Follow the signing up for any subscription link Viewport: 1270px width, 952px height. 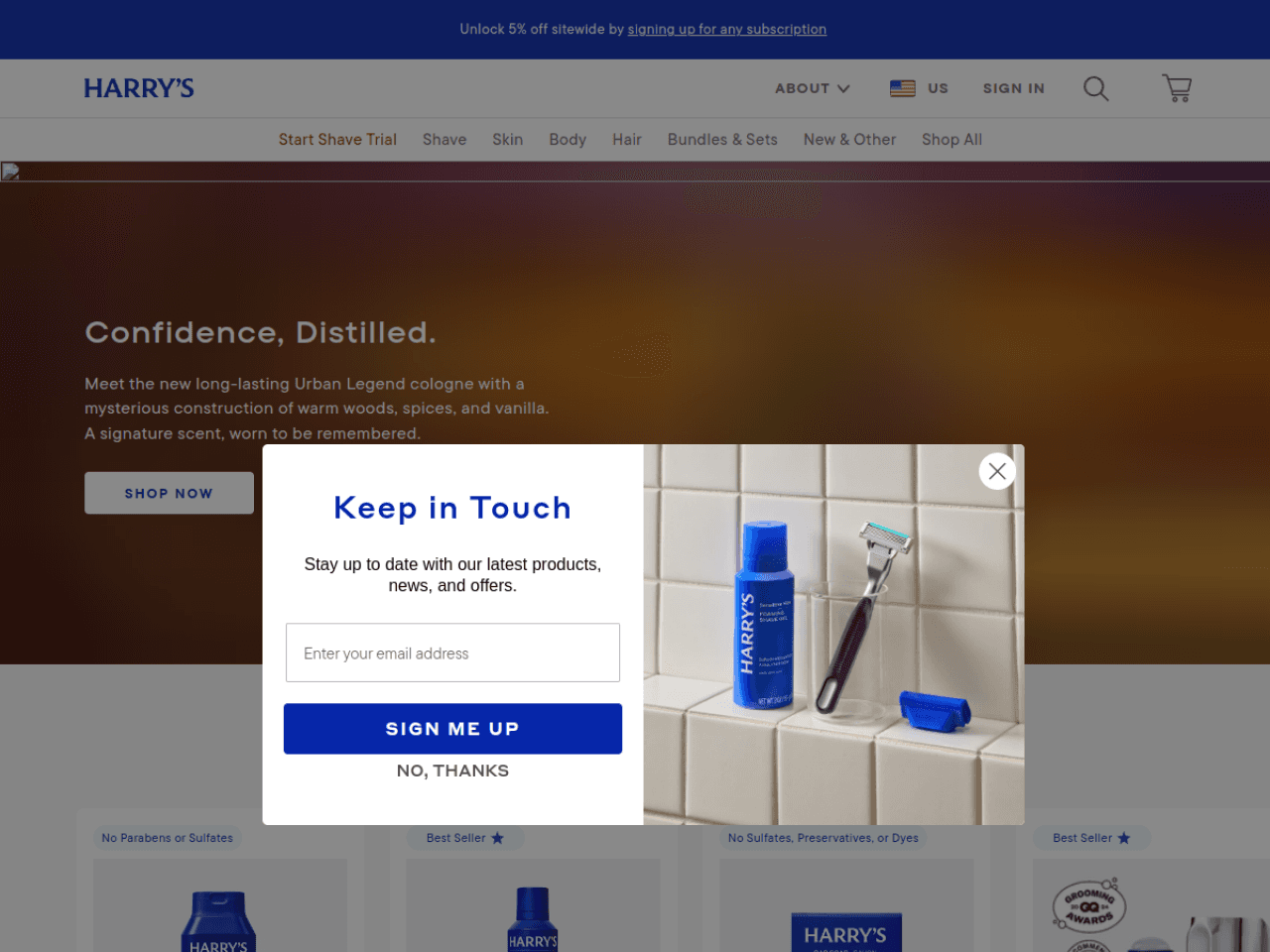click(727, 30)
